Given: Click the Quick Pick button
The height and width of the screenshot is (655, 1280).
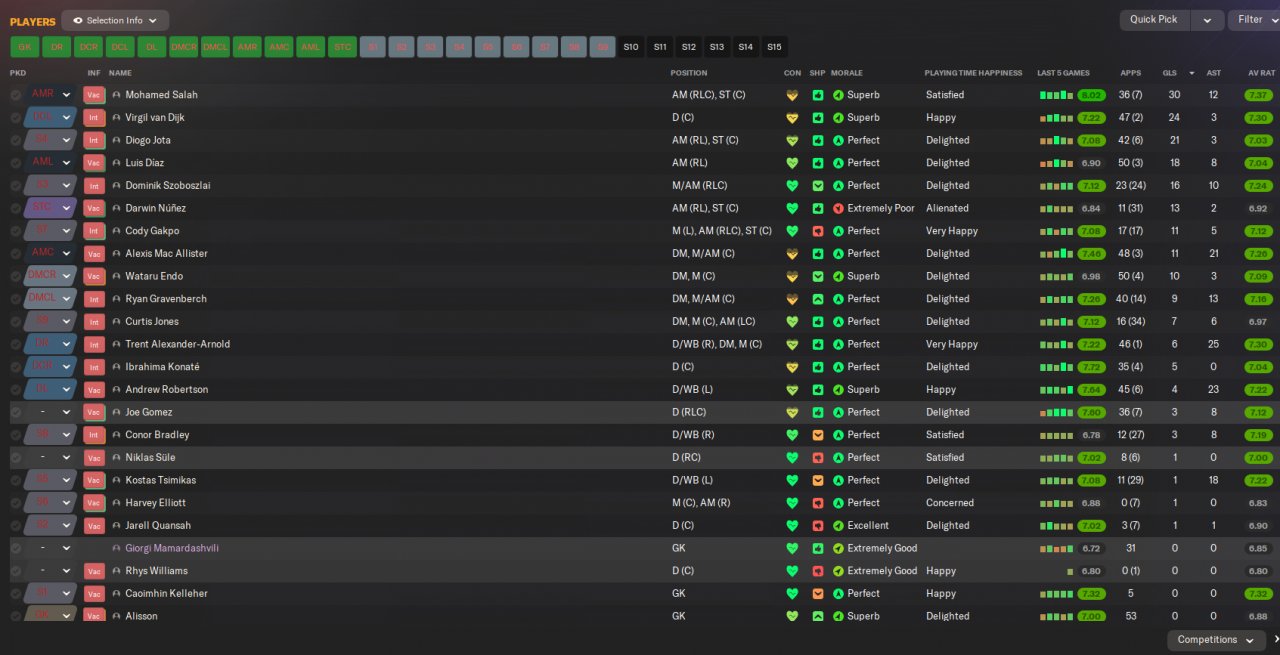Looking at the screenshot, I should coord(1155,20).
